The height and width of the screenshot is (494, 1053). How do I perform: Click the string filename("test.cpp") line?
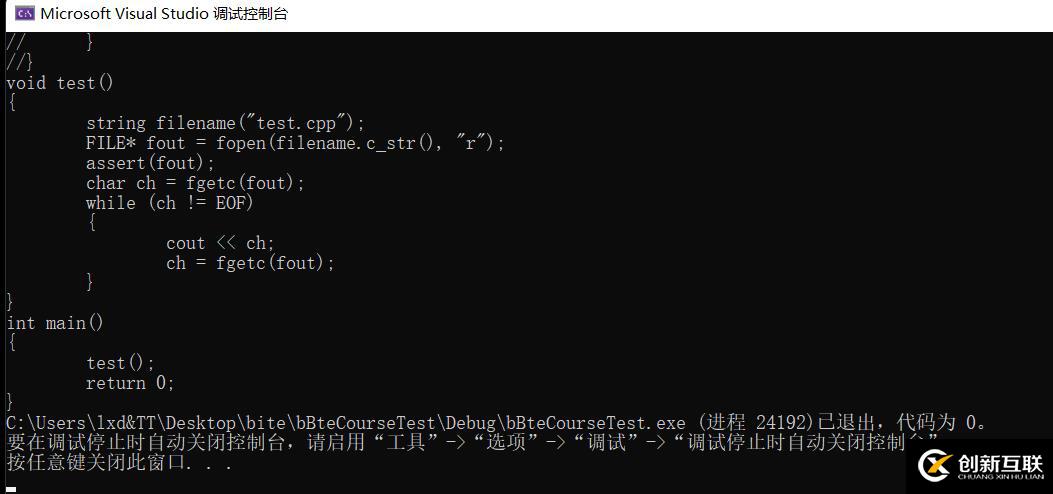point(225,123)
